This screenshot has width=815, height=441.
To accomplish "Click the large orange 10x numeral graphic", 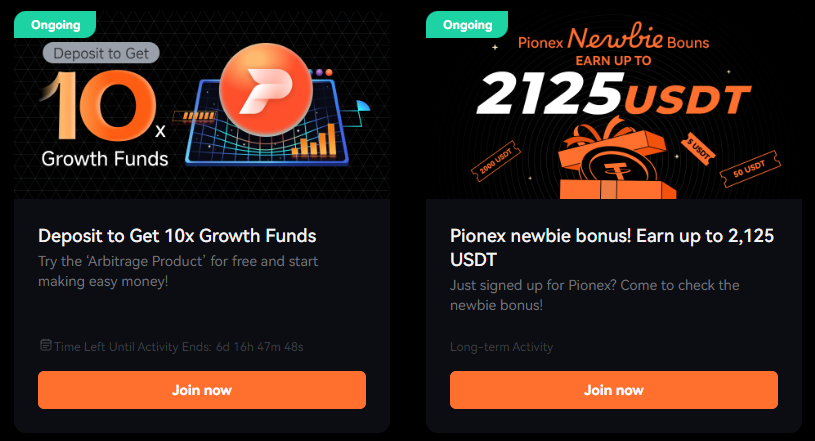I will point(103,106).
